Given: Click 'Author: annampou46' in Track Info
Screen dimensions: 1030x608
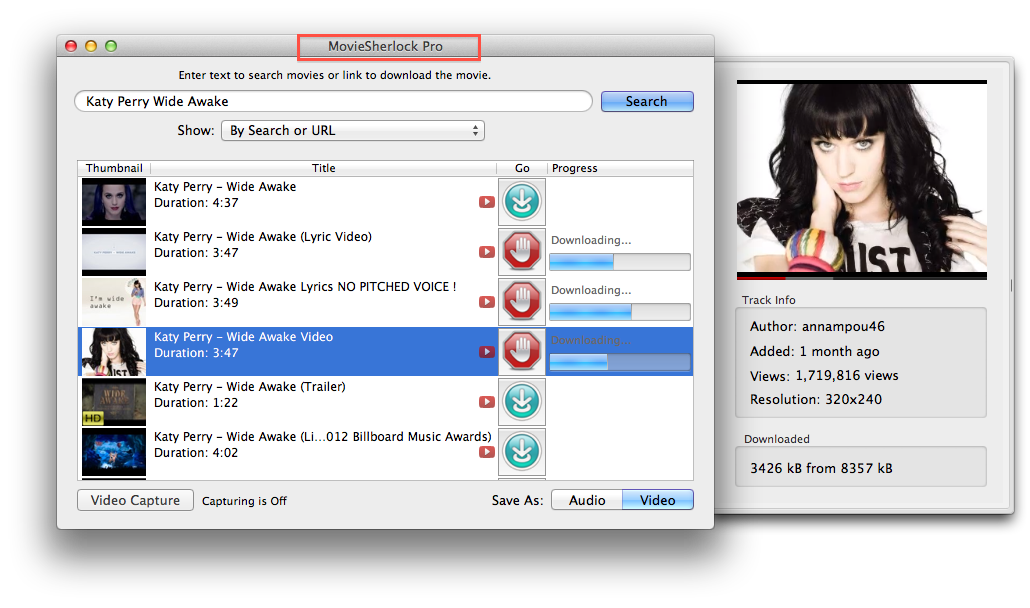Looking at the screenshot, I should coord(817,326).
